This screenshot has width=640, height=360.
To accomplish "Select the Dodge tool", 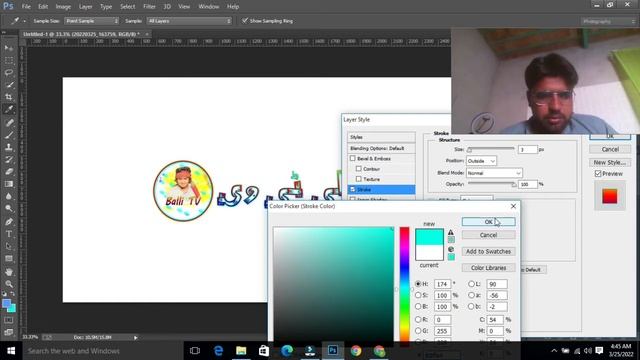I will (9, 208).
